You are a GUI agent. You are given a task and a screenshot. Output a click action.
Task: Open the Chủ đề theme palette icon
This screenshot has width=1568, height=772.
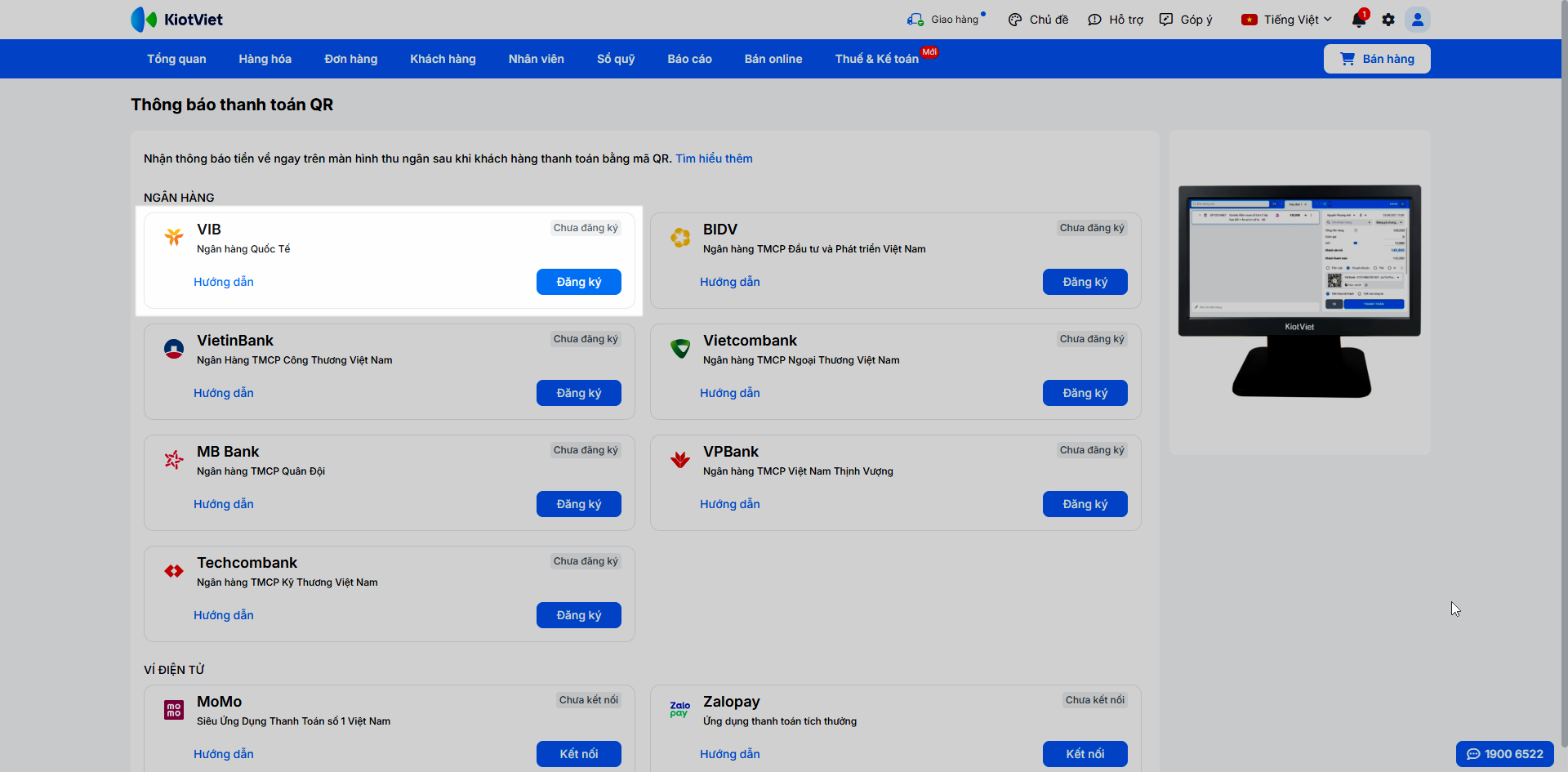(x=1015, y=20)
